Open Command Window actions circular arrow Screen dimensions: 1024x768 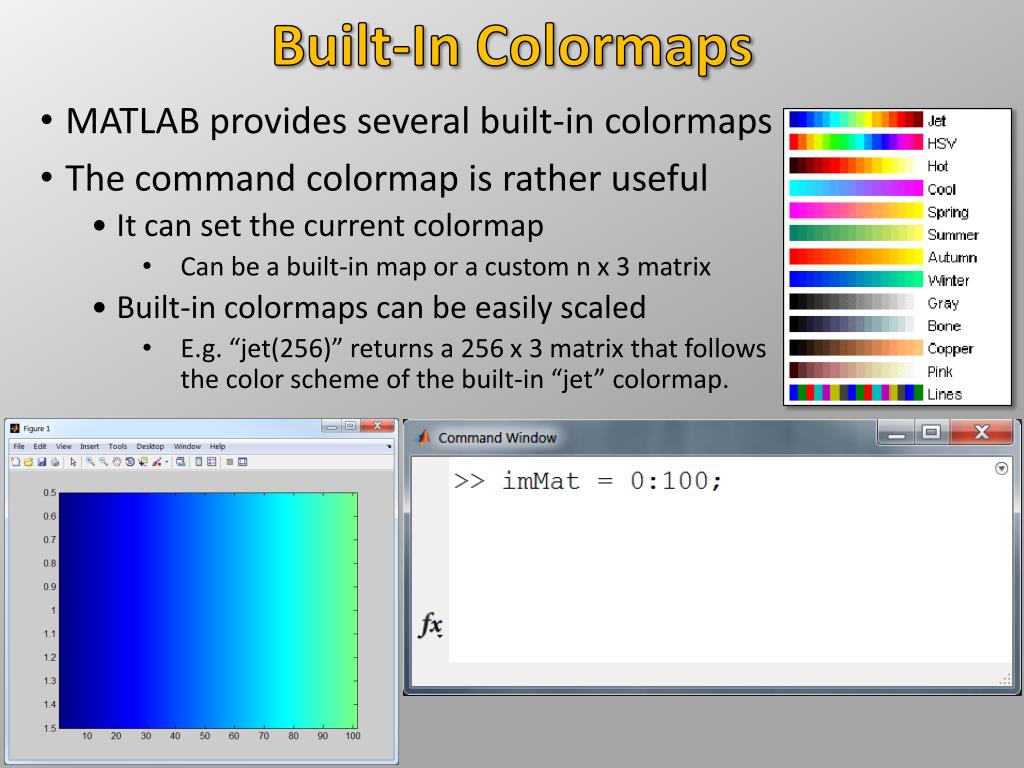tap(1001, 468)
